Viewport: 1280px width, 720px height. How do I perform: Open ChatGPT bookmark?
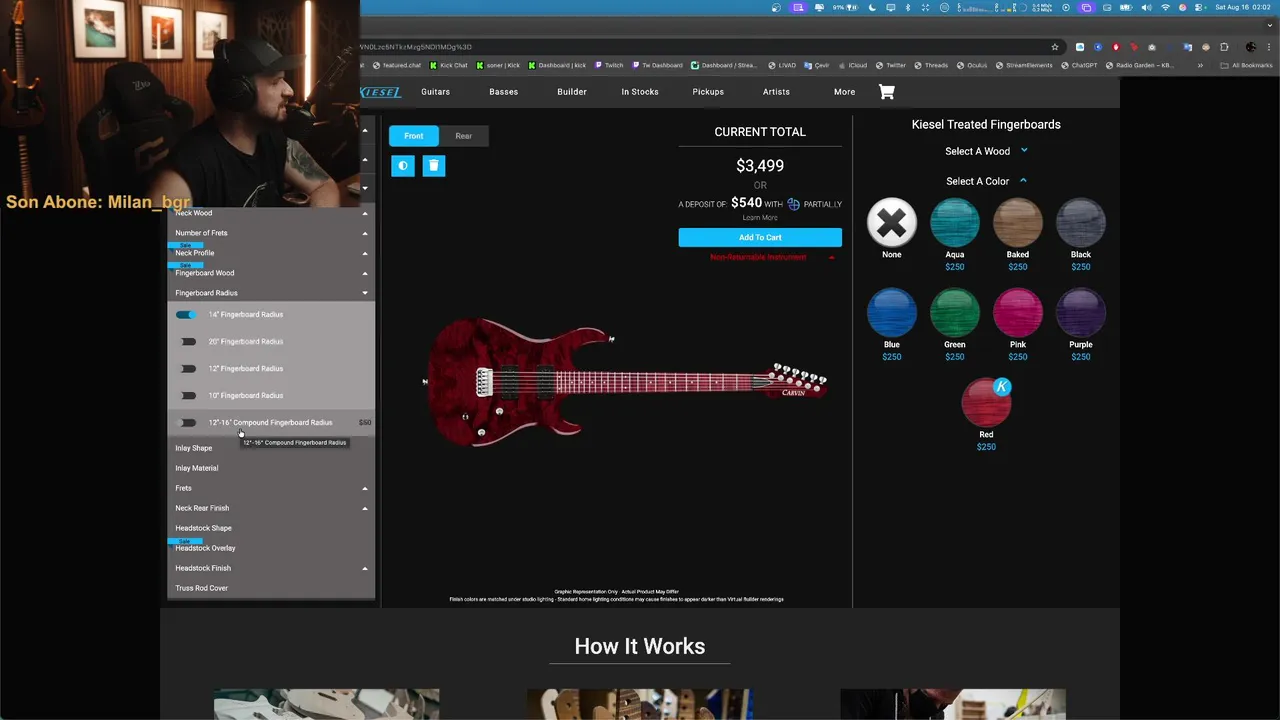[x=1078, y=65]
